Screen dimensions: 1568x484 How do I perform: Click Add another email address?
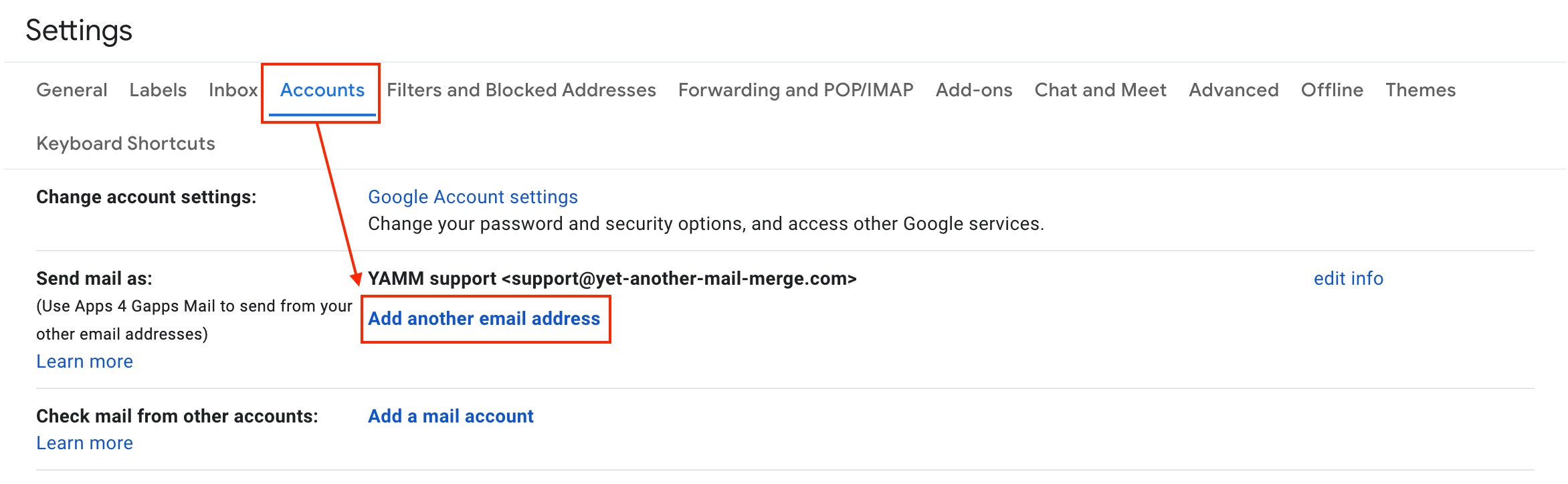coord(484,319)
